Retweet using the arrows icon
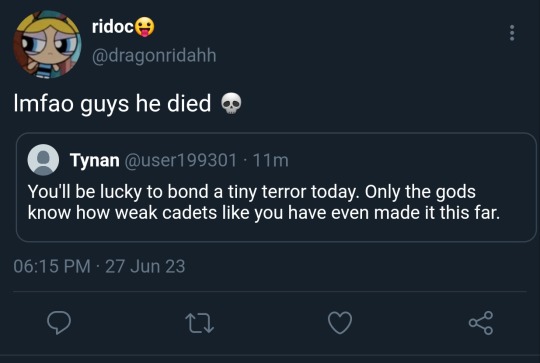 [x=200, y=323]
